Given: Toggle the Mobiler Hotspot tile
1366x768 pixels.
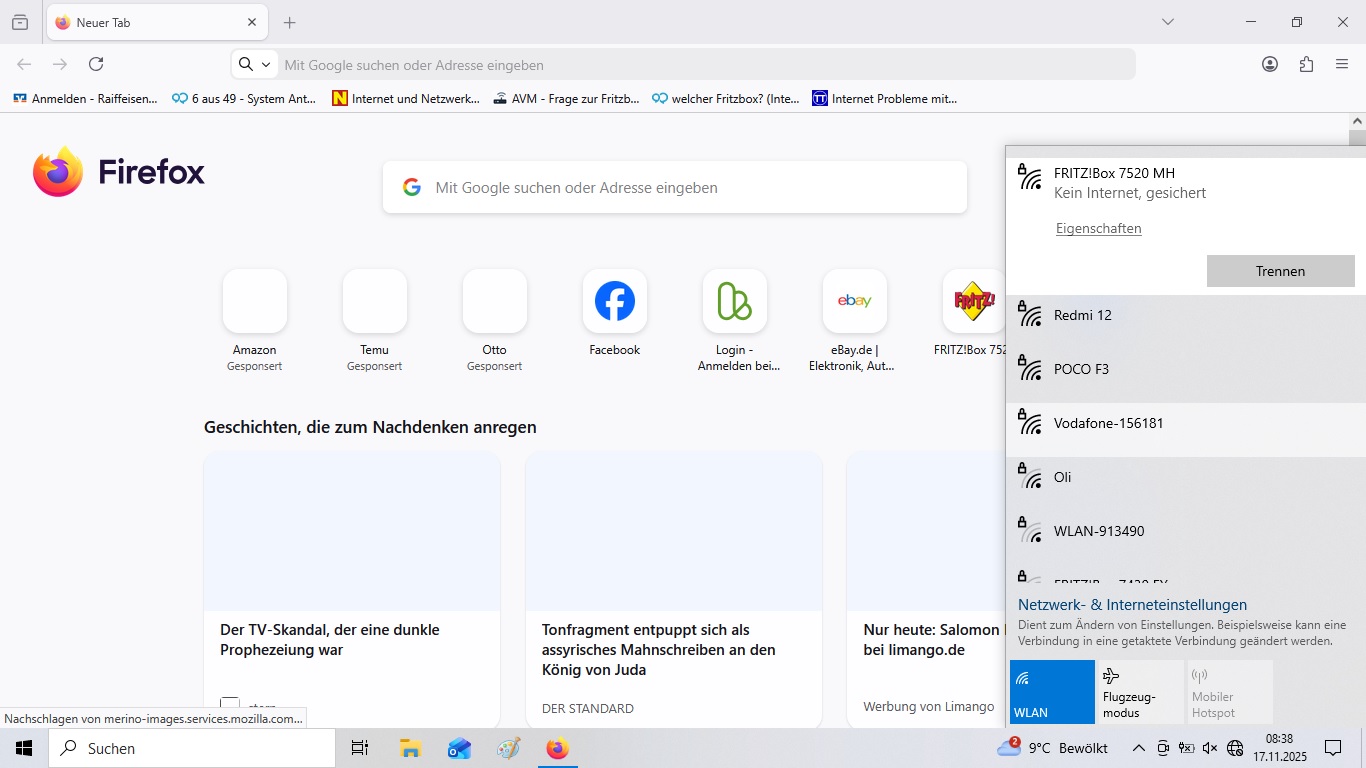Looking at the screenshot, I should point(1230,692).
